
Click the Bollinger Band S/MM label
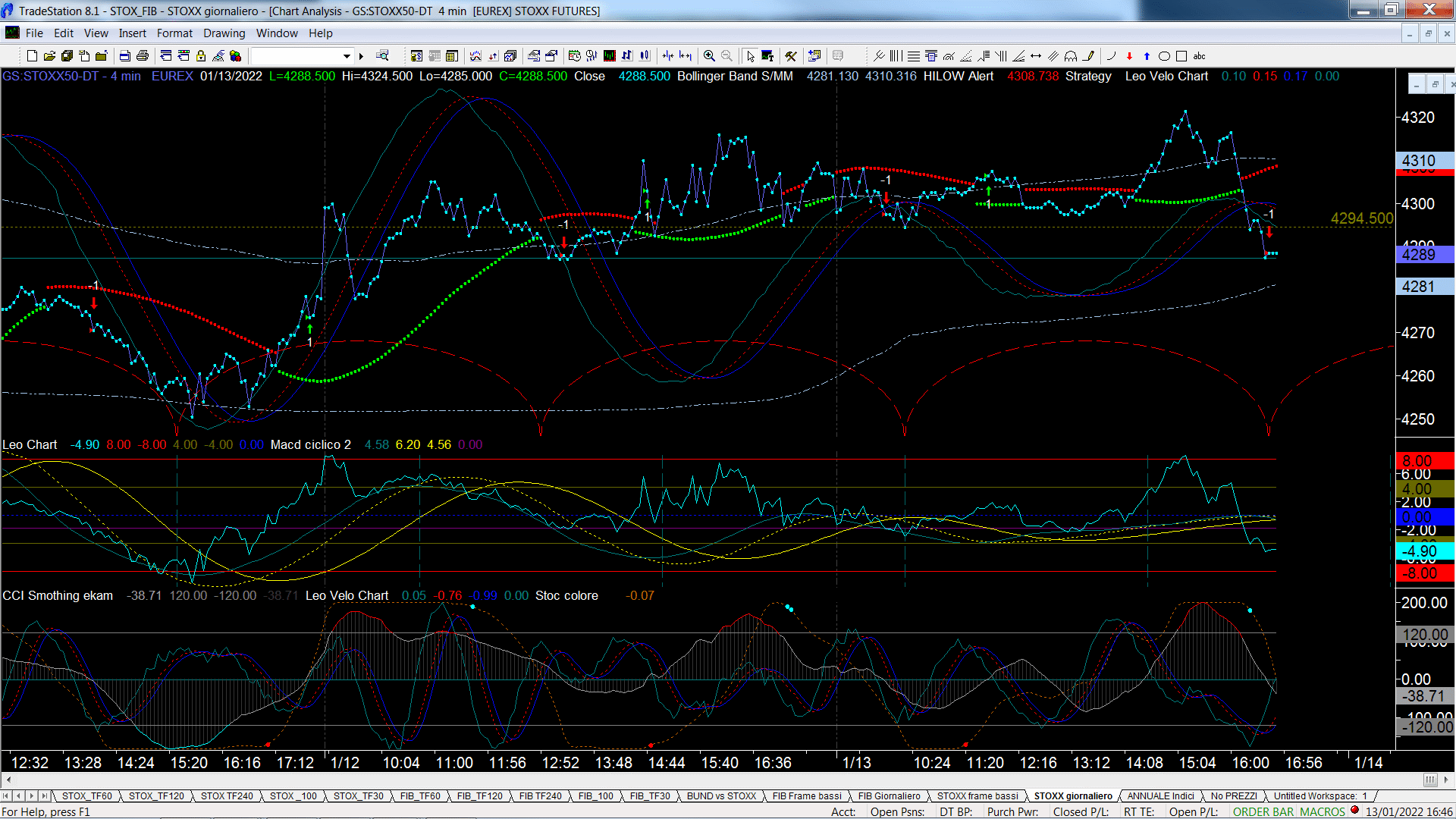735,77
